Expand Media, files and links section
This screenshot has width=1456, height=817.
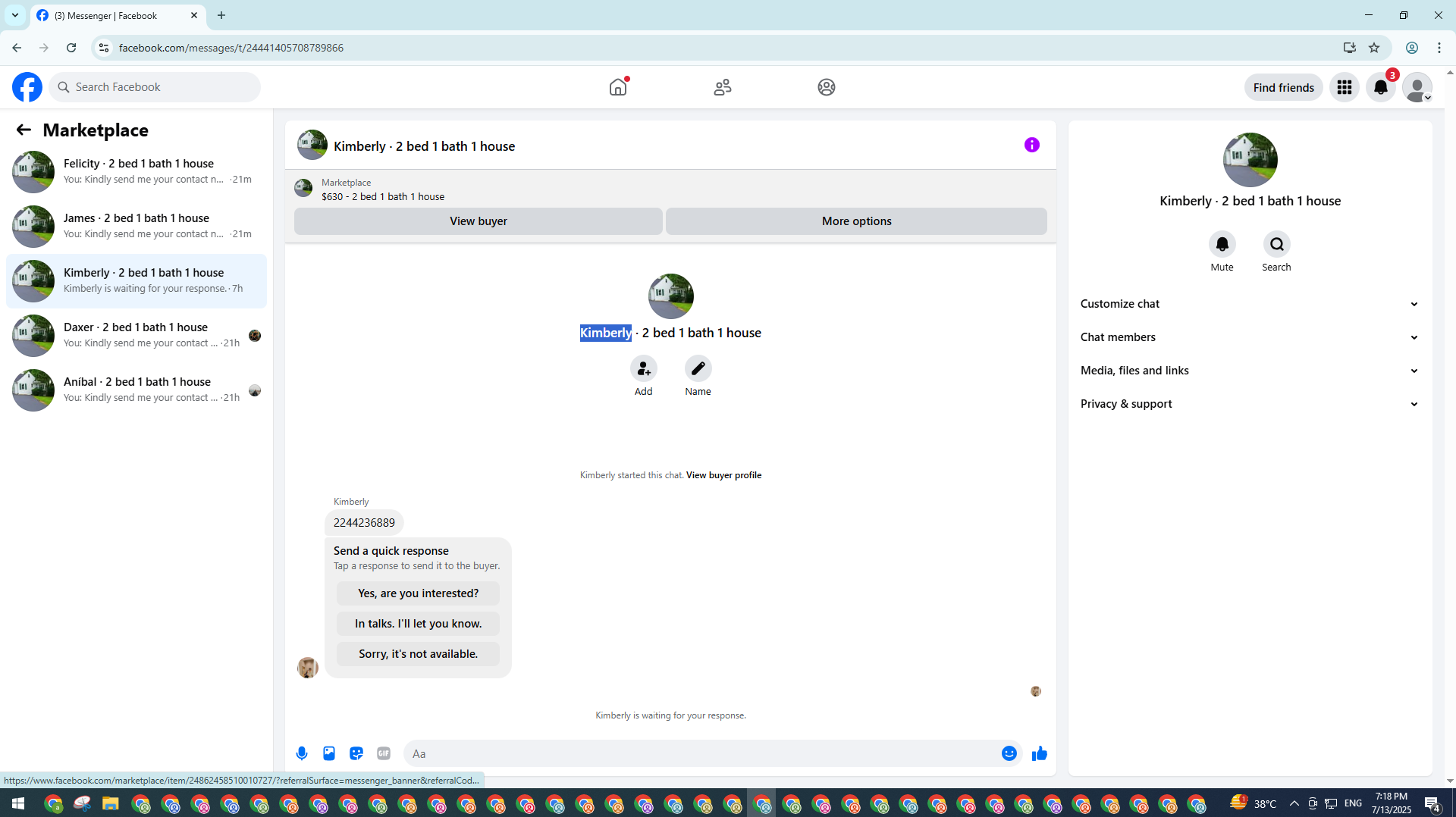point(1250,371)
